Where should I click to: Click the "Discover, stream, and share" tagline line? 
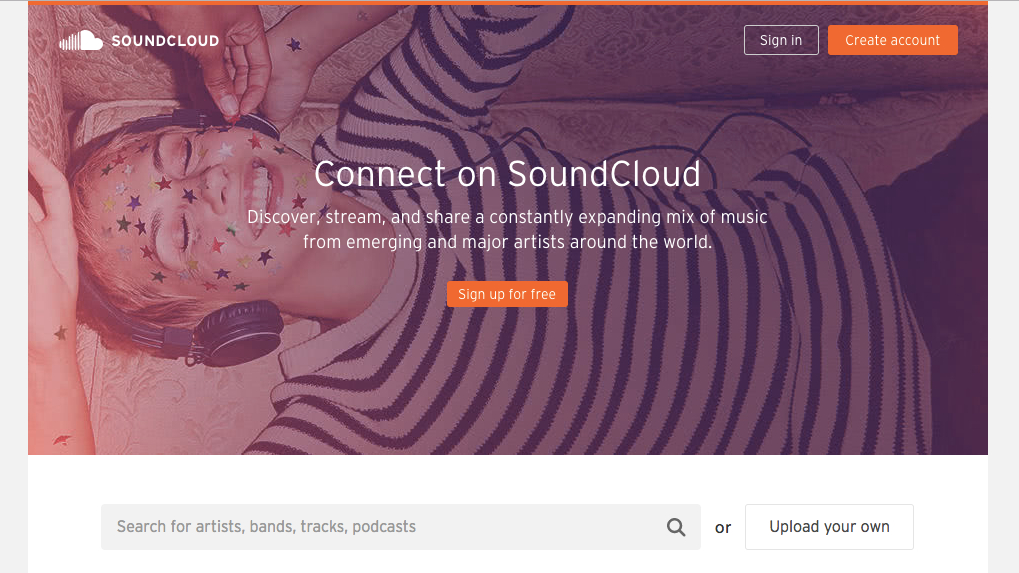click(x=507, y=217)
